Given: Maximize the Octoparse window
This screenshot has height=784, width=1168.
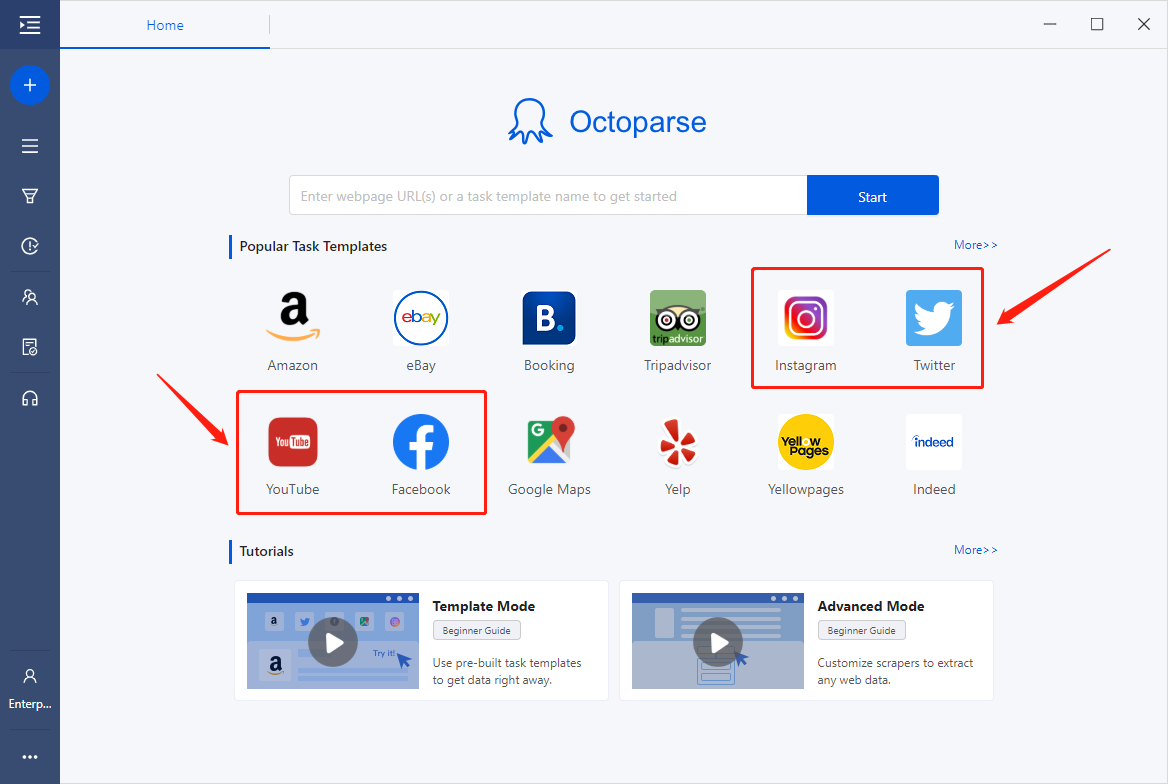Looking at the screenshot, I should [x=1097, y=25].
